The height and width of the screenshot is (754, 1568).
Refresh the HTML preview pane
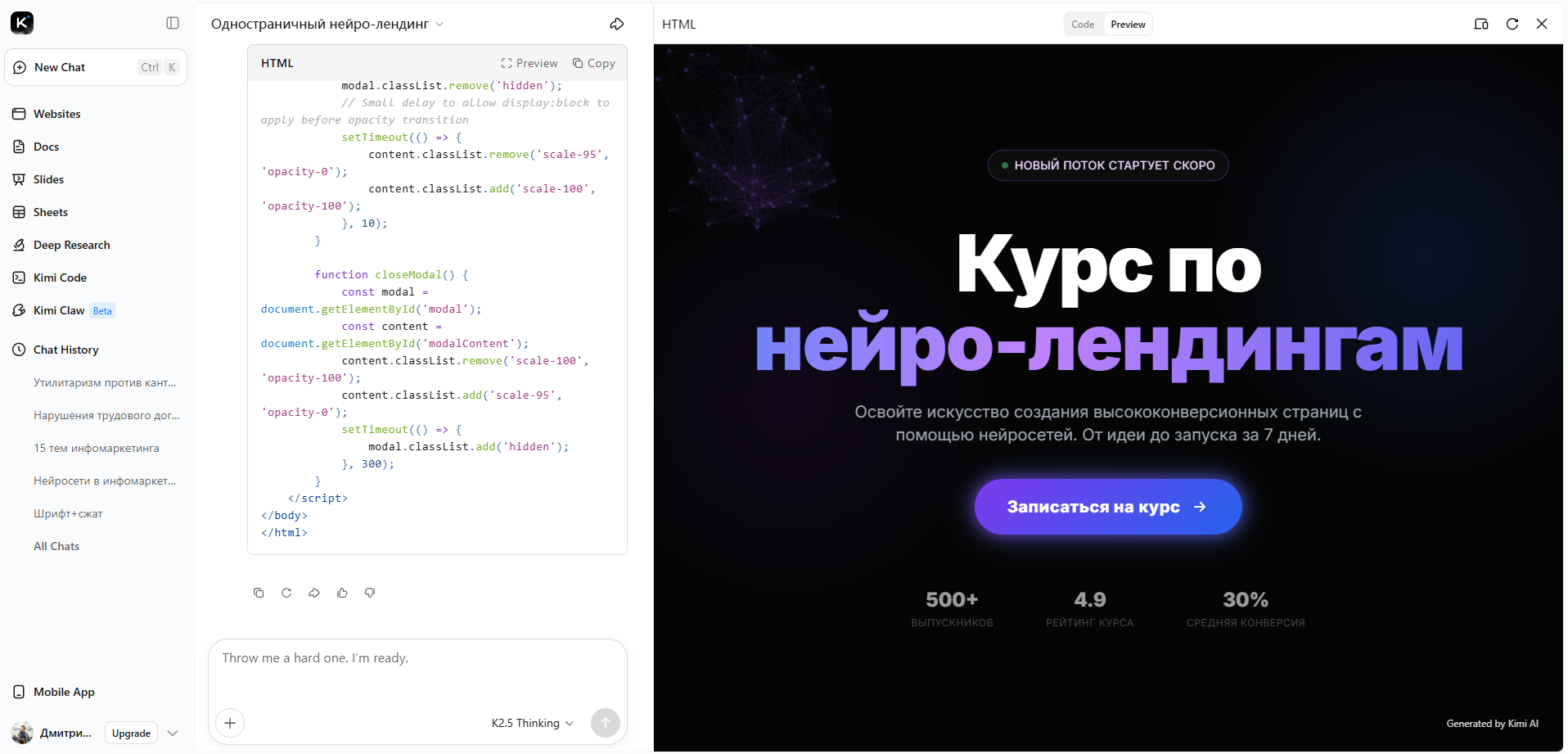click(x=1513, y=24)
